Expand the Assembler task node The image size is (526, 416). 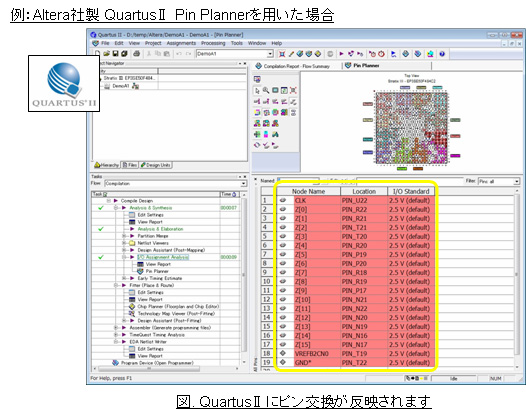(116, 327)
